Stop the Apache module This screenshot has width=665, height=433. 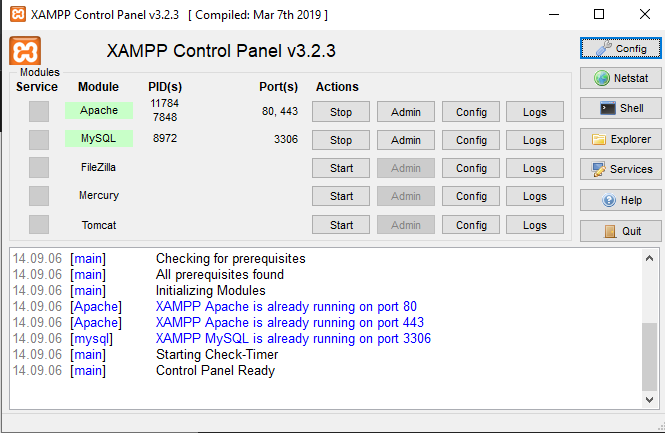pos(341,112)
